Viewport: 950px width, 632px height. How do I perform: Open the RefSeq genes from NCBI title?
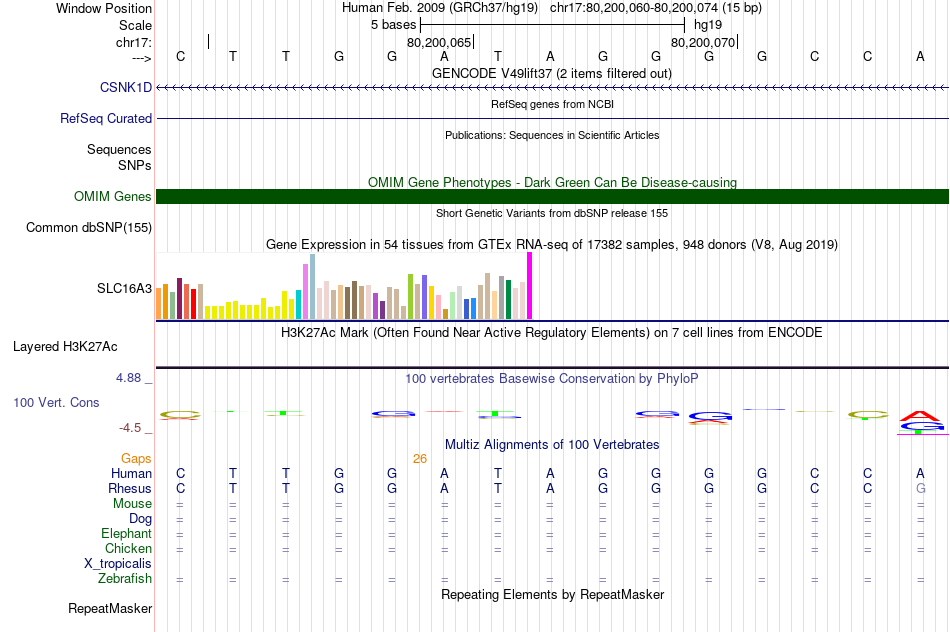tap(552, 104)
